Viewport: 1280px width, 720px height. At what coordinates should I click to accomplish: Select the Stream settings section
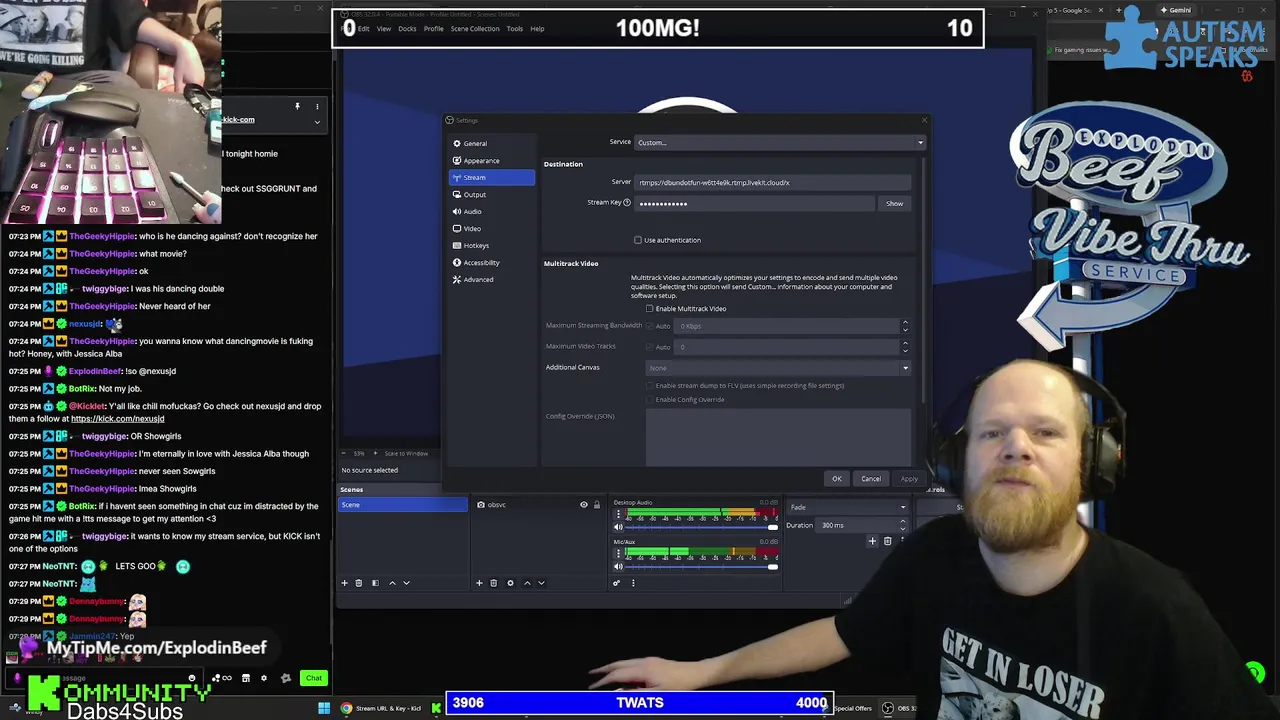(x=491, y=177)
